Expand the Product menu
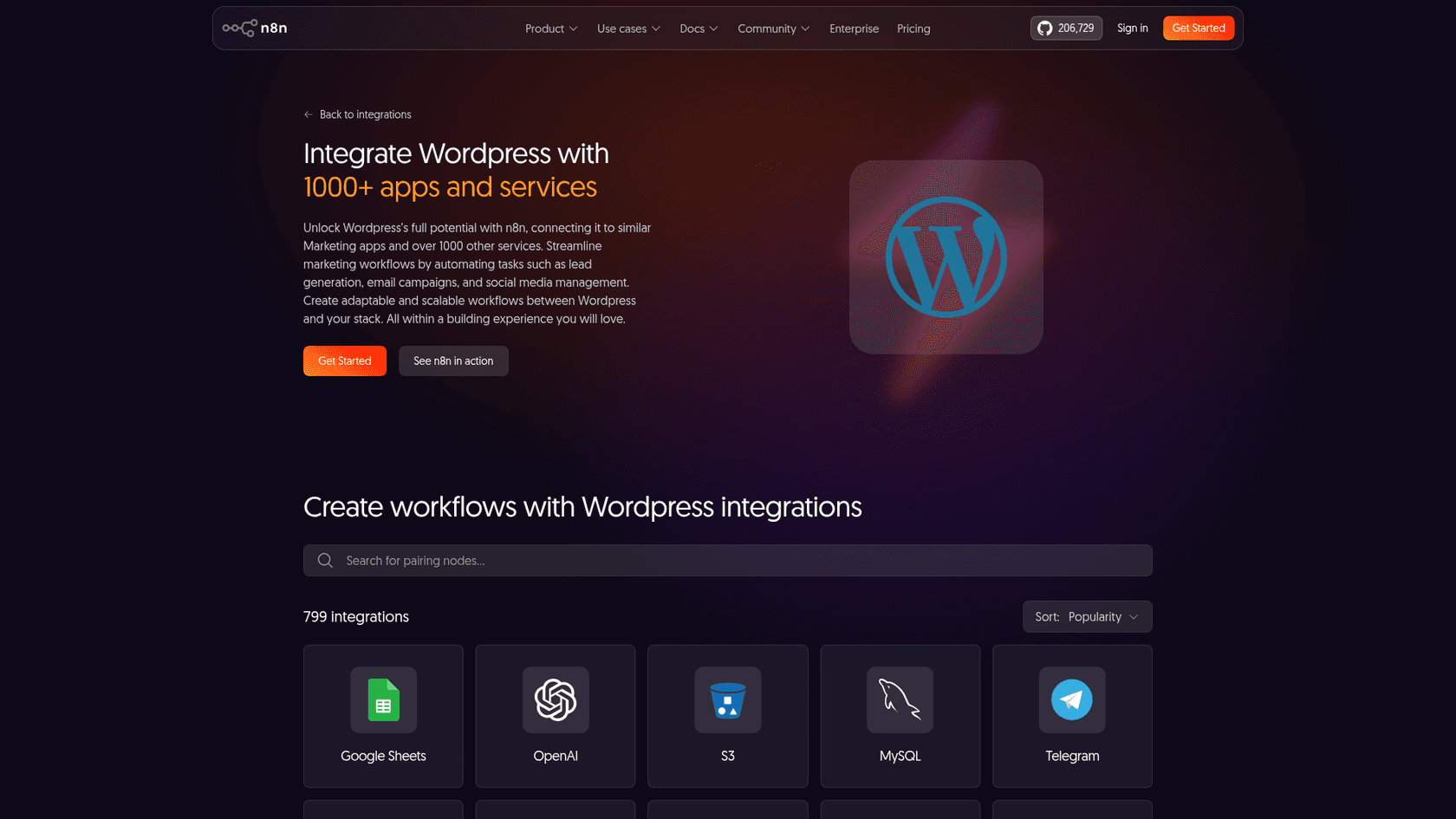The width and height of the screenshot is (1456, 819). pyautogui.click(x=551, y=29)
